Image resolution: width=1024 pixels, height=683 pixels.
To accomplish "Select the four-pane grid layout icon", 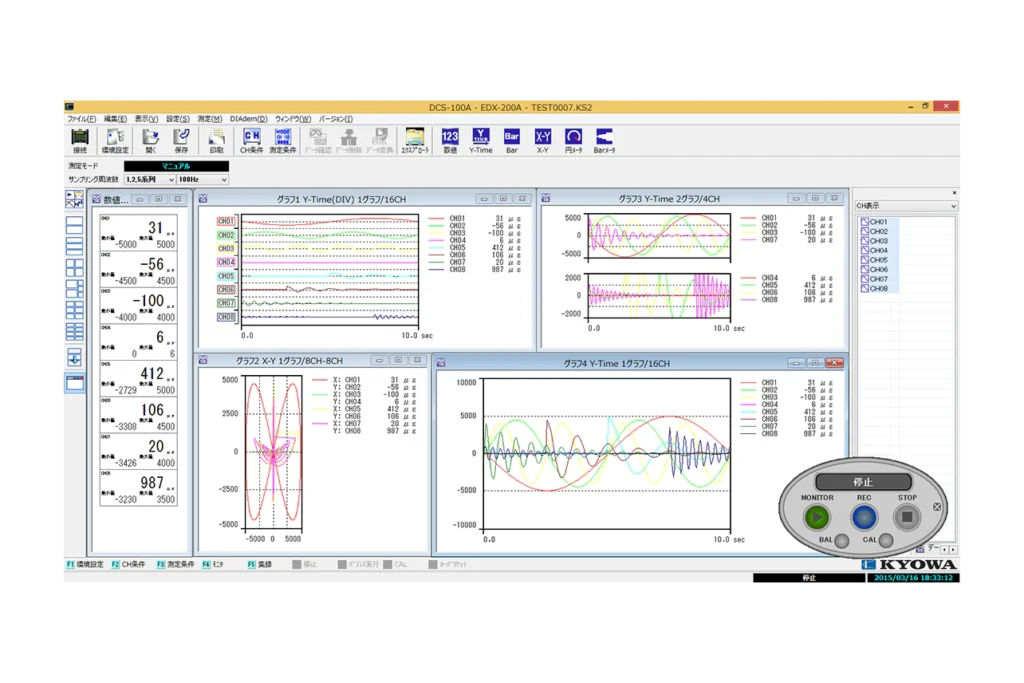I will tap(74, 267).
